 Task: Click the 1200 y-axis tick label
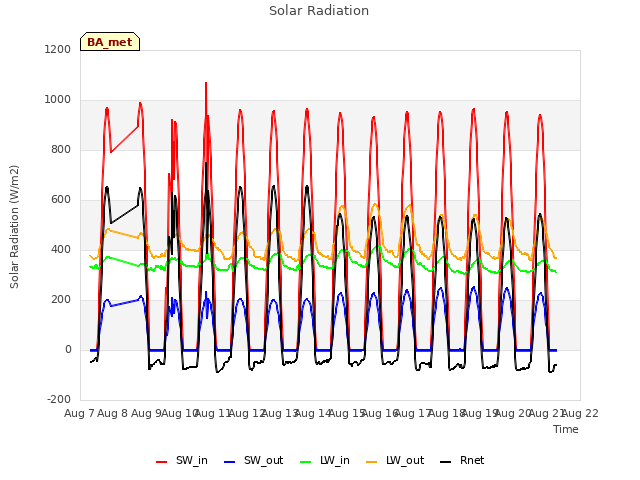[58, 49]
